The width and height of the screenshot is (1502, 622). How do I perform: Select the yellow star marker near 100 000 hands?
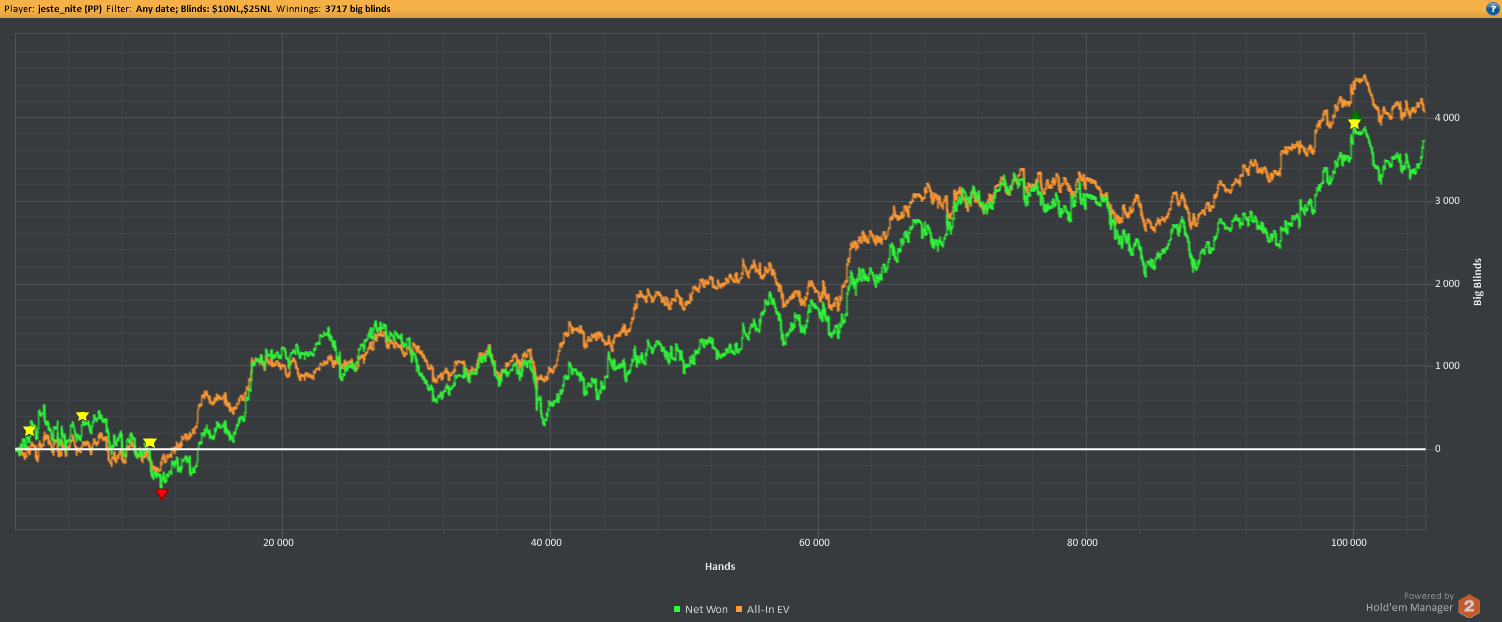point(1354,124)
